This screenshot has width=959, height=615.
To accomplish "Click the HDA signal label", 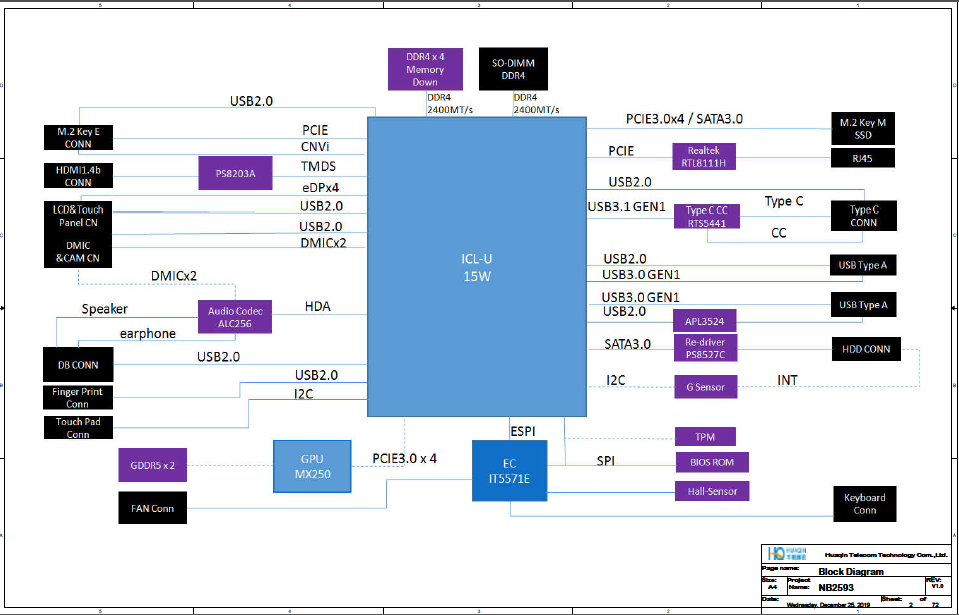I will click(317, 306).
